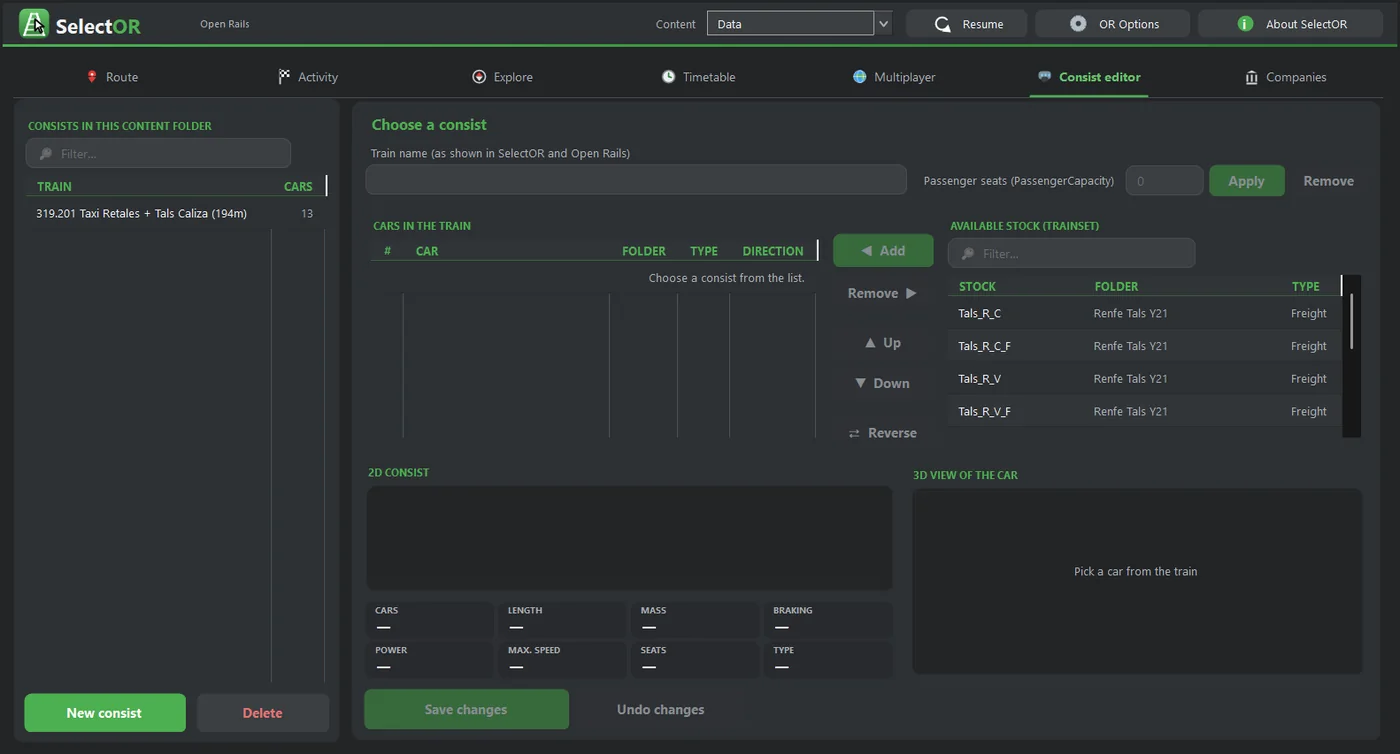Viewport: 1400px width, 754px height.
Task: Click Undo changes
Action: click(660, 709)
